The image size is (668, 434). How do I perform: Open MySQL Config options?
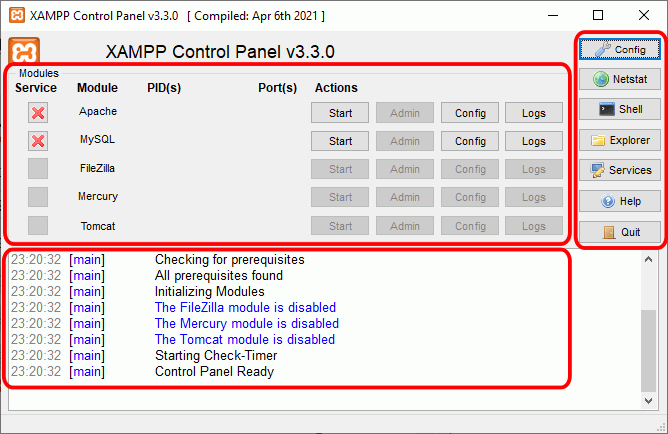click(x=470, y=141)
